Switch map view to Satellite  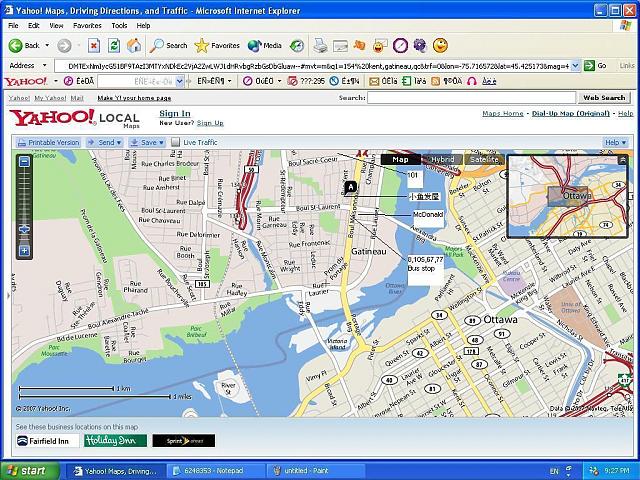pos(484,159)
